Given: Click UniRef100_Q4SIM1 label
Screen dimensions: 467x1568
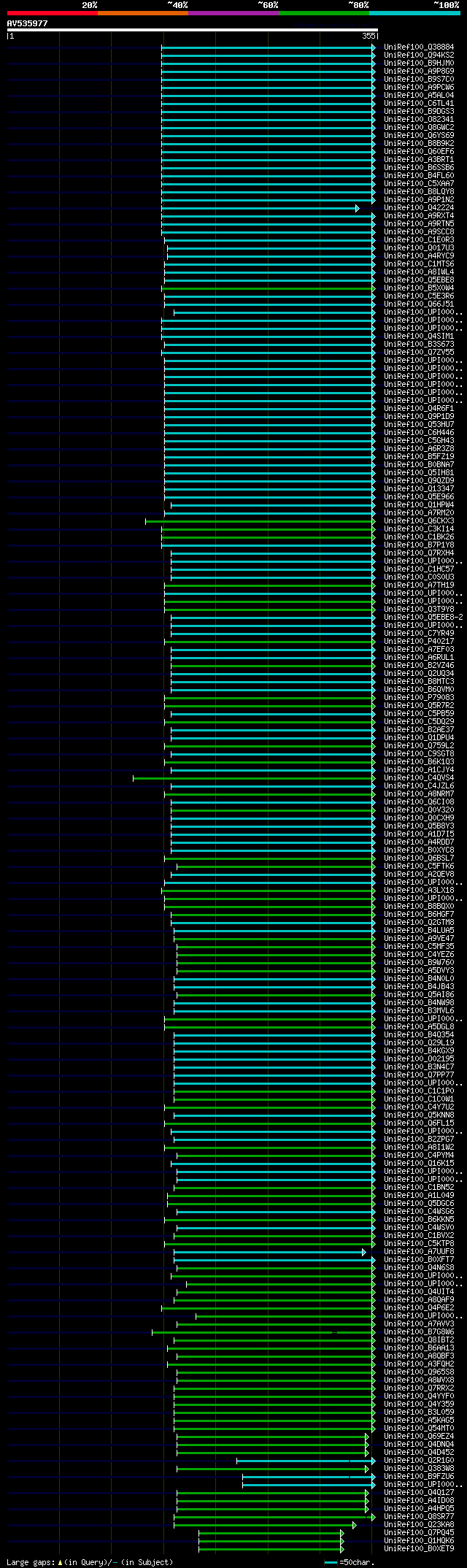Looking at the screenshot, I should click(419, 337).
